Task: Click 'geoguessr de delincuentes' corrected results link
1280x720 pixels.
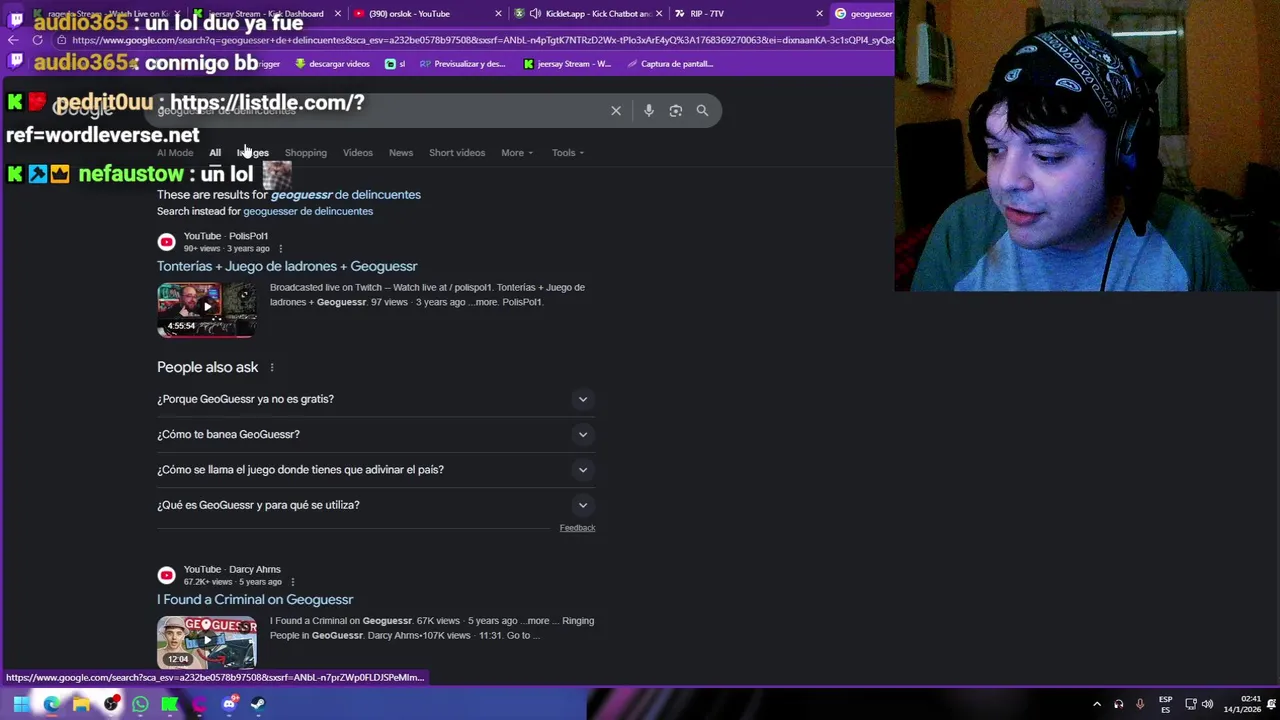Action: coord(346,195)
